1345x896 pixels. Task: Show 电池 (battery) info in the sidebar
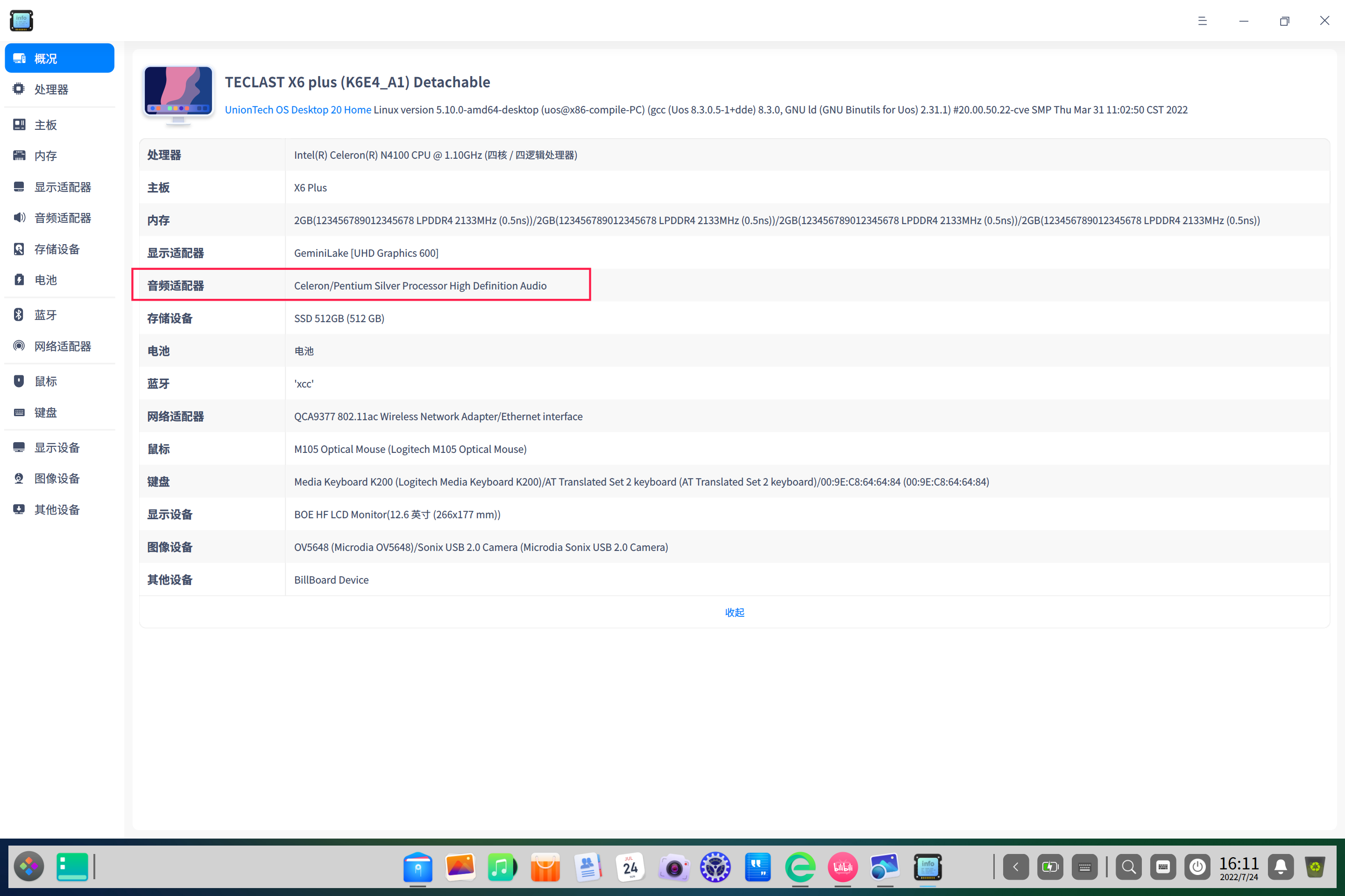coord(45,280)
